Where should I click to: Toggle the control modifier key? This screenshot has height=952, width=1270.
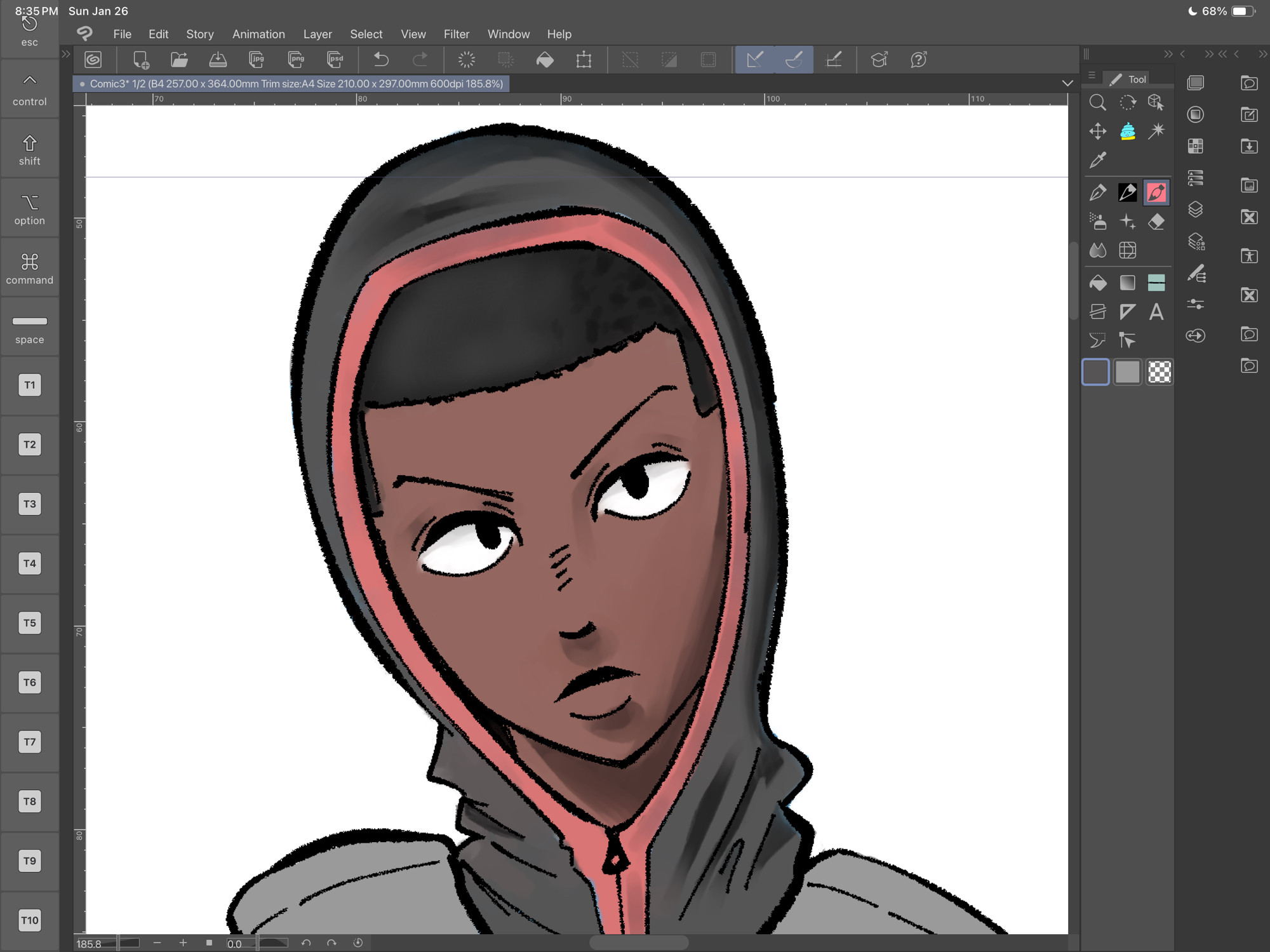tap(29, 90)
